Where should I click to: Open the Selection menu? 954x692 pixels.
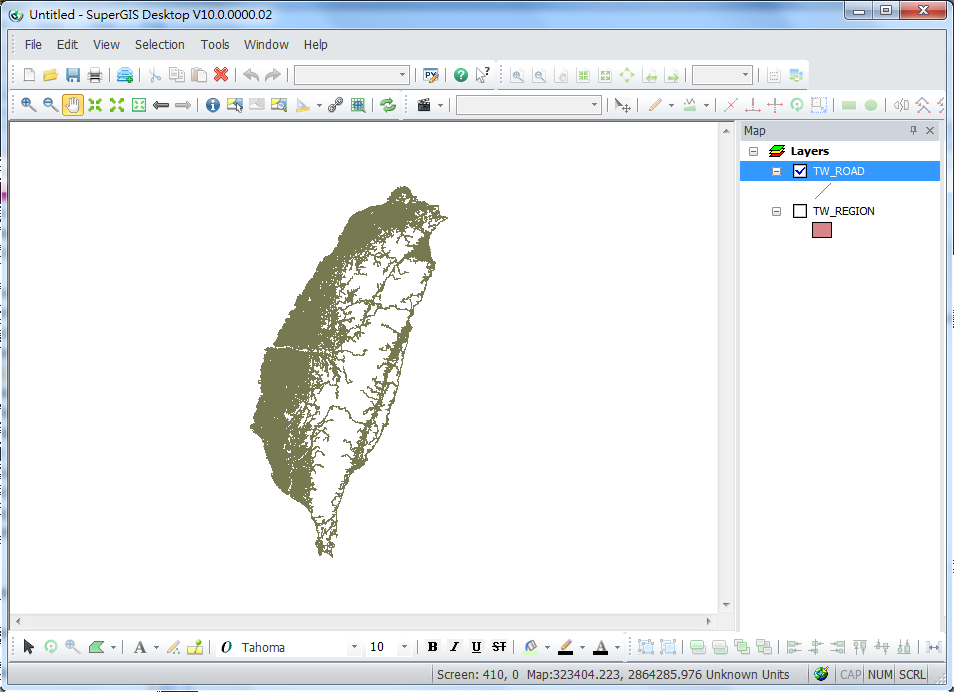[x=160, y=45]
